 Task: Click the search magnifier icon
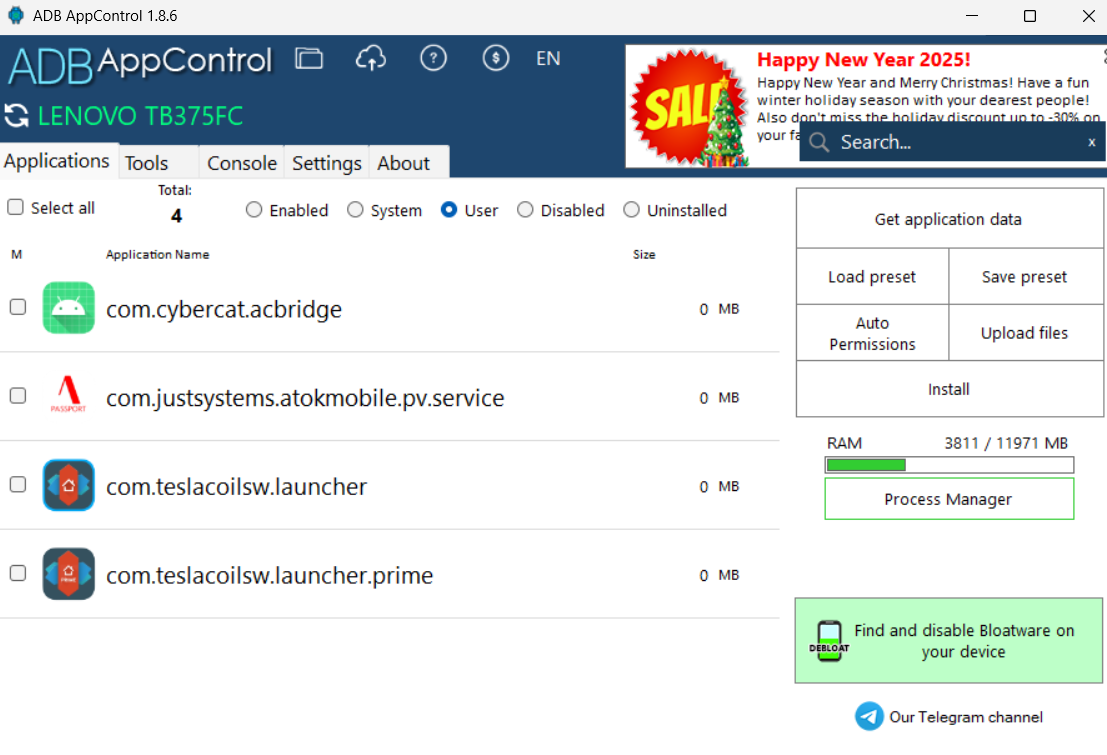point(819,142)
